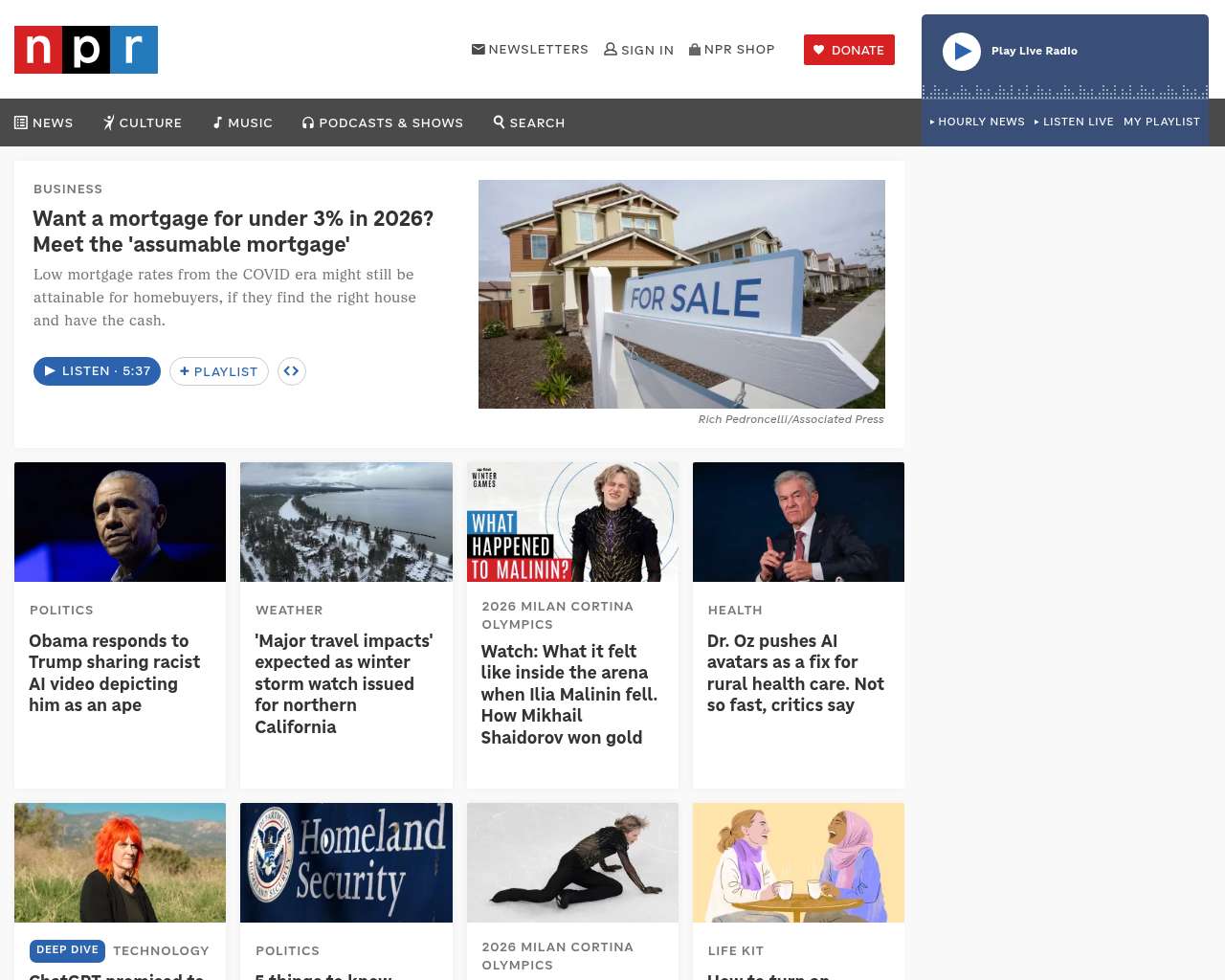
Task: Click the Sign In person icon
Action: click(611, 49)
